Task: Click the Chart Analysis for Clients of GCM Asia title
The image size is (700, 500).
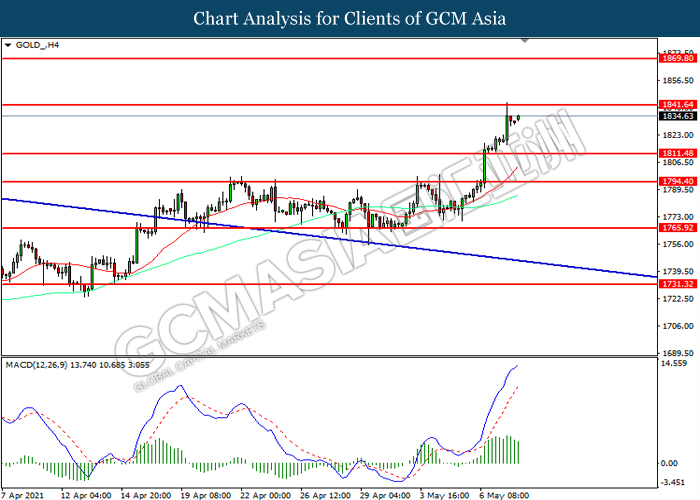Action: pyautogui.click(x=350, y=18)
